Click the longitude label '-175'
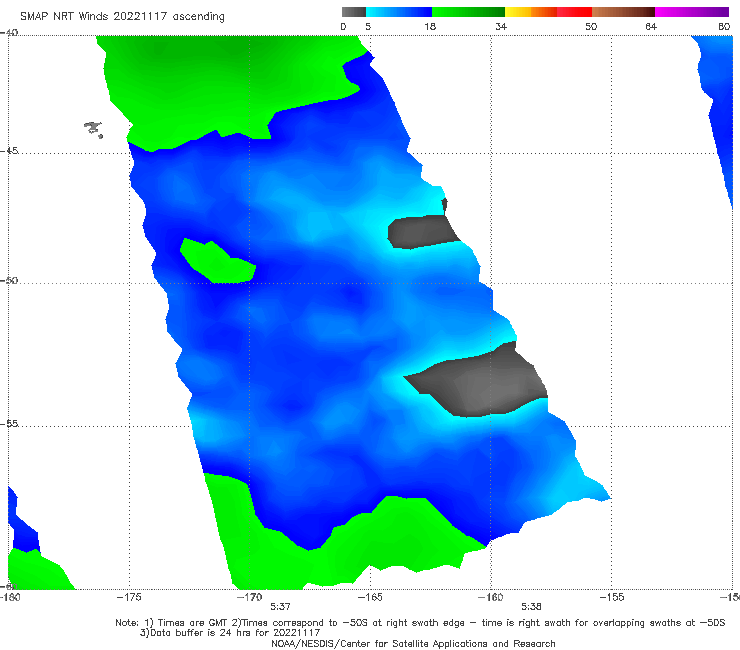The image size is (740, 650). (129, 597)
